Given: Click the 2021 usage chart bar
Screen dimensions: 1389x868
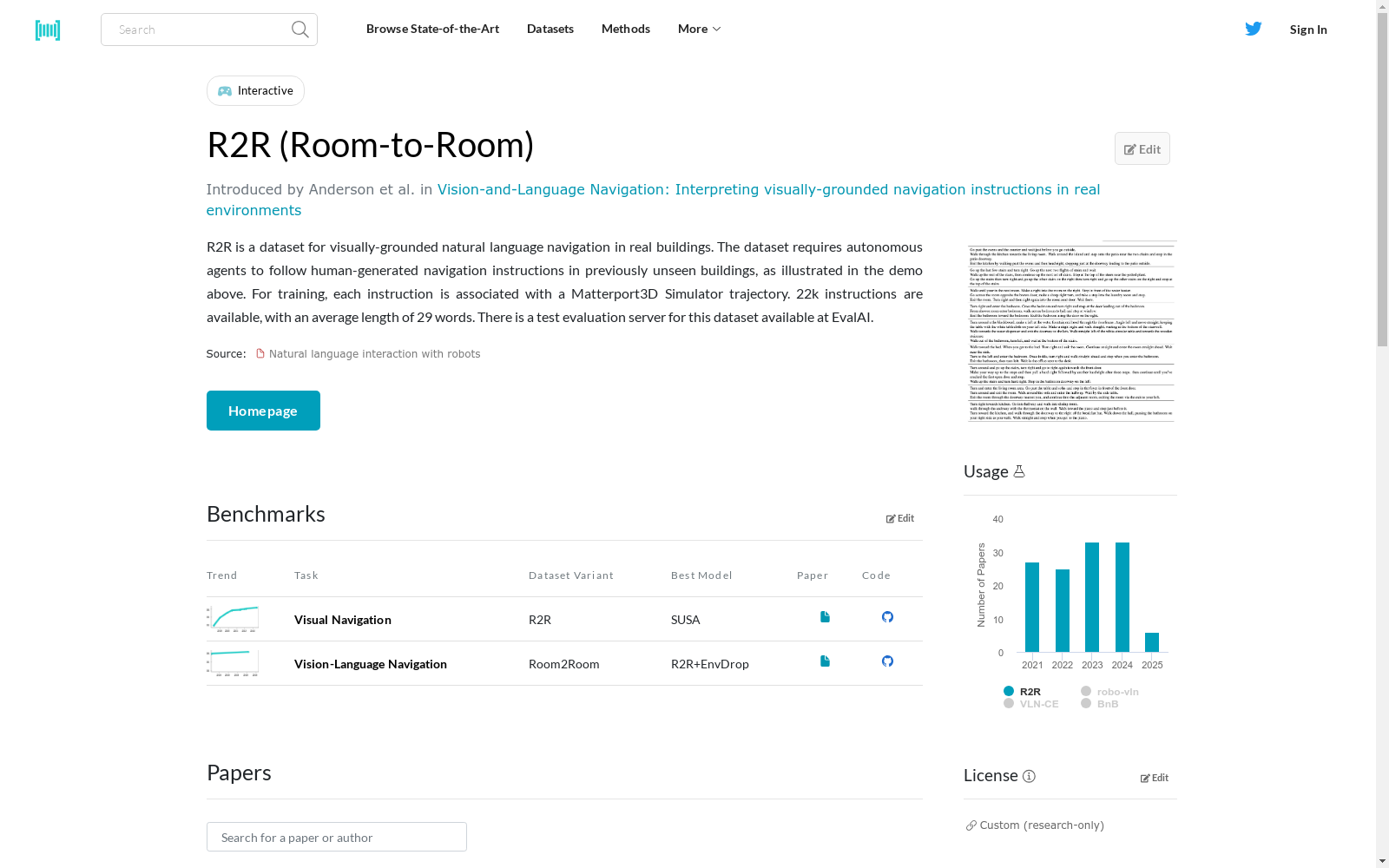Looking at the screenshot, I should click(x=1032, y=607).
